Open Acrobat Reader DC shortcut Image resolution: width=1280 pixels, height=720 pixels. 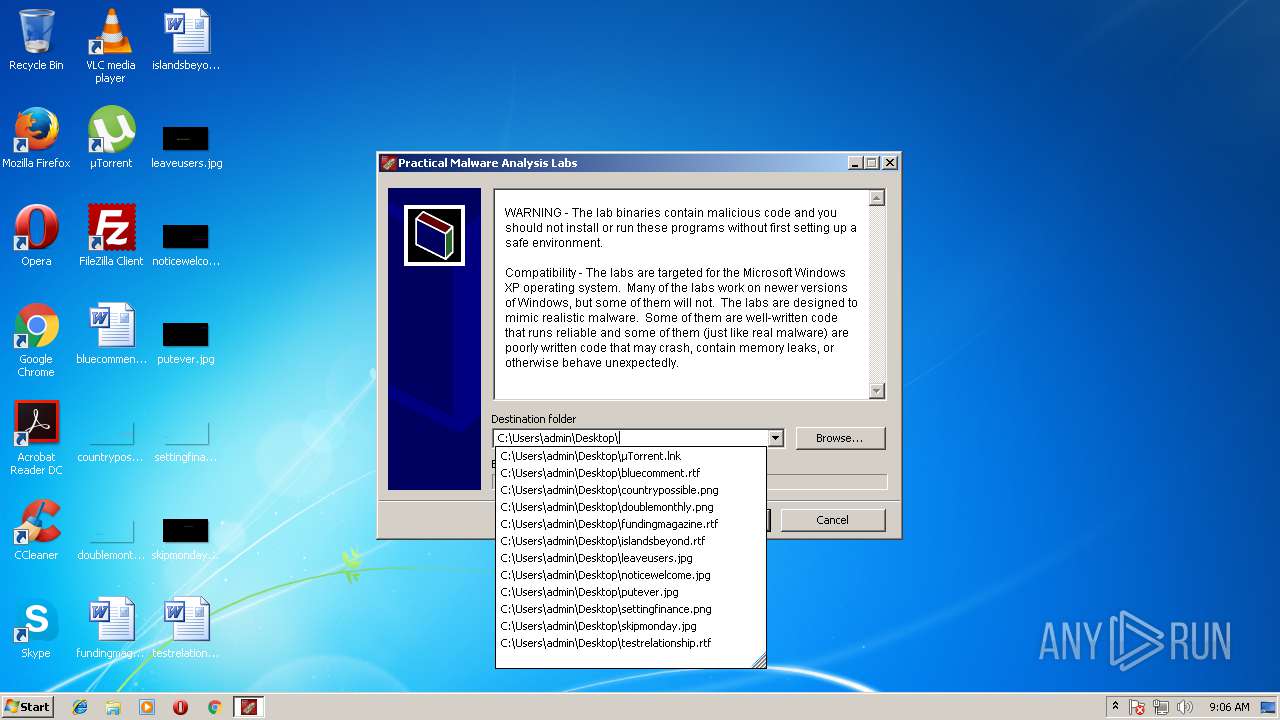tap(36, 438)
